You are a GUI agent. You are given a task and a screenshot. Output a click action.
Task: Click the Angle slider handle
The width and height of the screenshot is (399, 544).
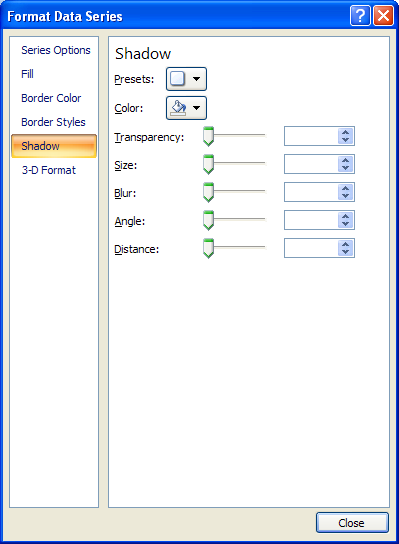click(x=208, y=220)
